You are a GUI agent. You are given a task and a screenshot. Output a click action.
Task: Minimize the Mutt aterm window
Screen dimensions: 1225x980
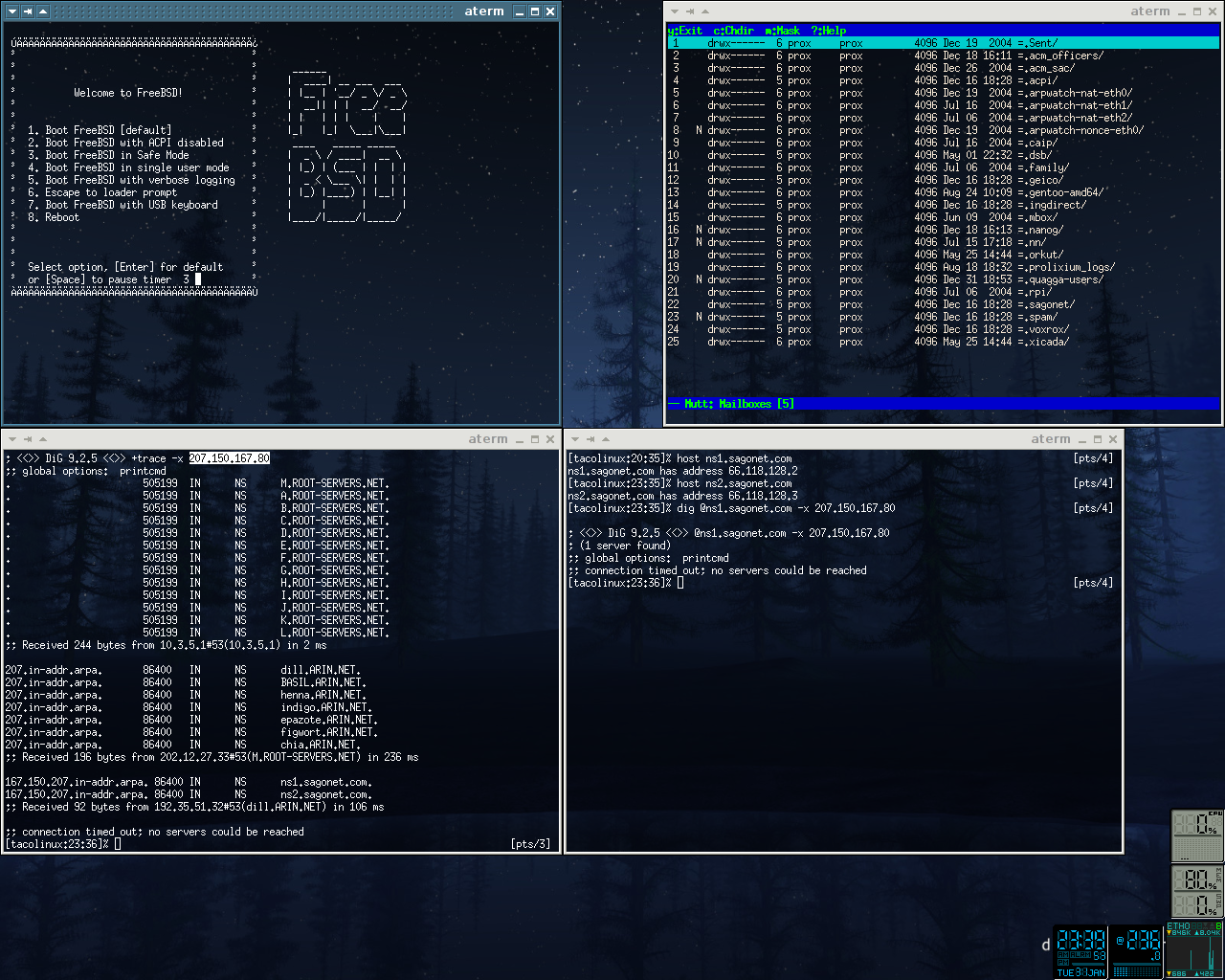(x=1181, y=11)
